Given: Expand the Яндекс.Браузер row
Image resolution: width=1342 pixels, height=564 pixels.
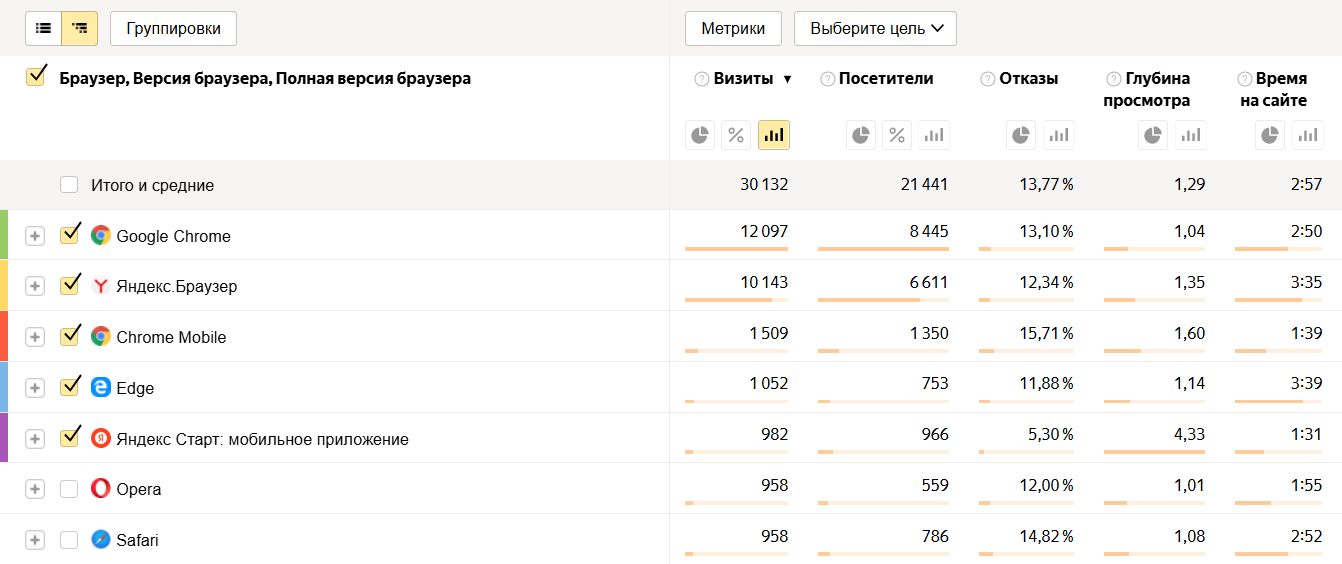Looking at the screenshot, I should point(35,286).
